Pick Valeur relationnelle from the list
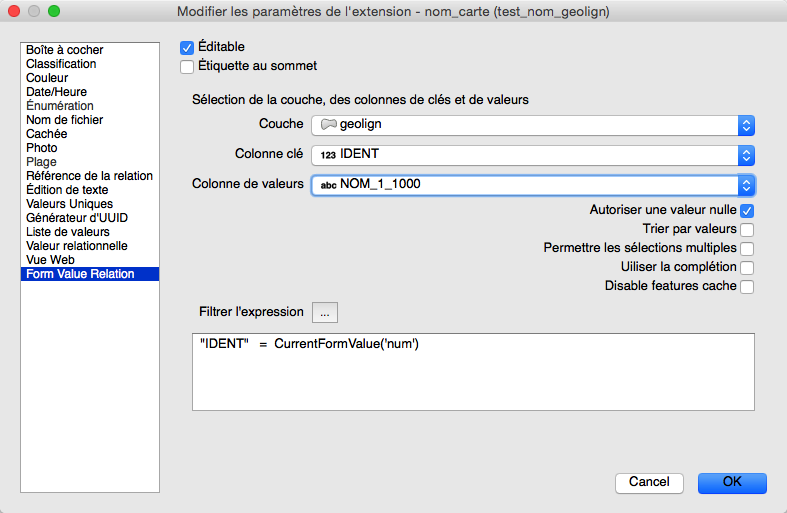Screen dimensions: 787x513 click(x=77, y=246)
